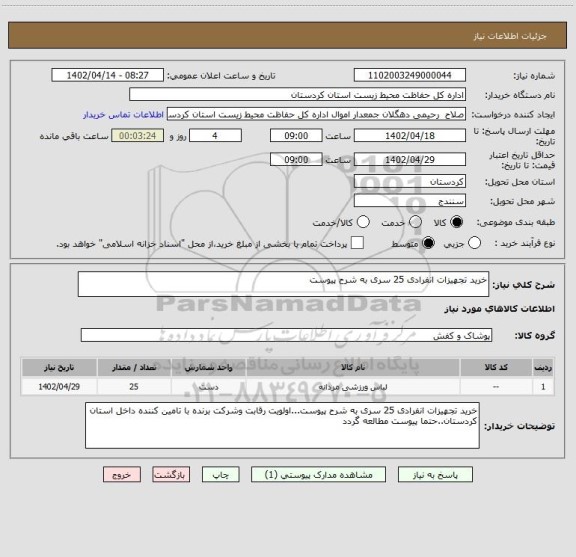576x557 pixels.
Task: Click the price validity date 1402/04/29 field
Action: (410, 159)
